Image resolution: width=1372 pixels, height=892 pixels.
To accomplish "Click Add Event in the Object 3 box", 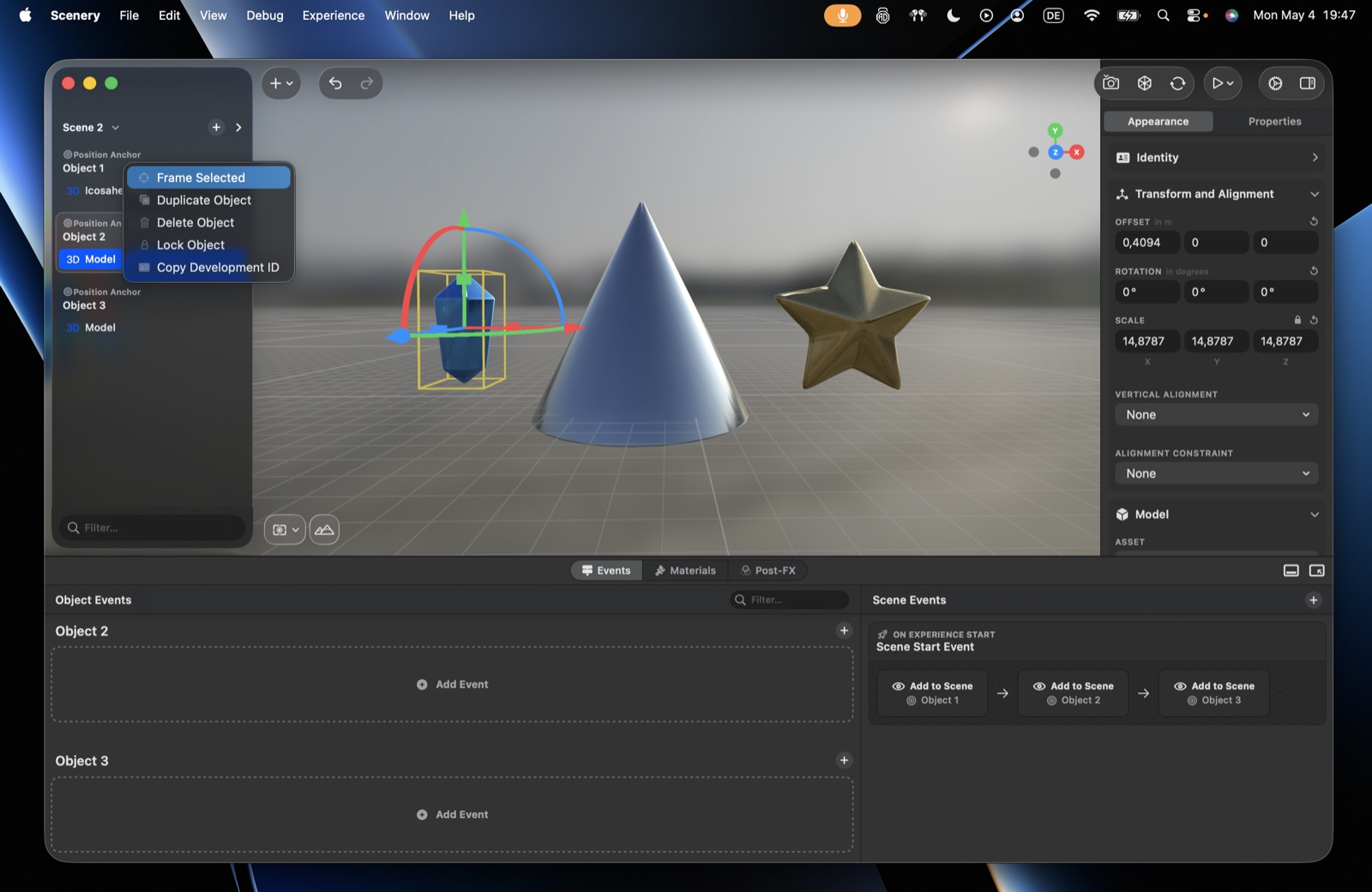I will [453, 815].
